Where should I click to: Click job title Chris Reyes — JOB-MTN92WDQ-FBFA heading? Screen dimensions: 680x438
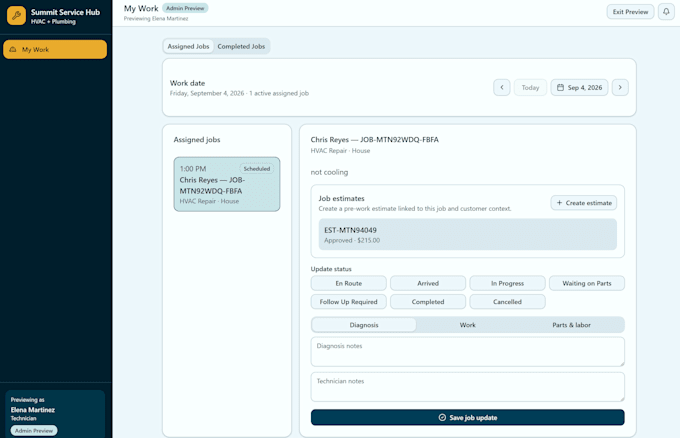click(x=375, y=140)
